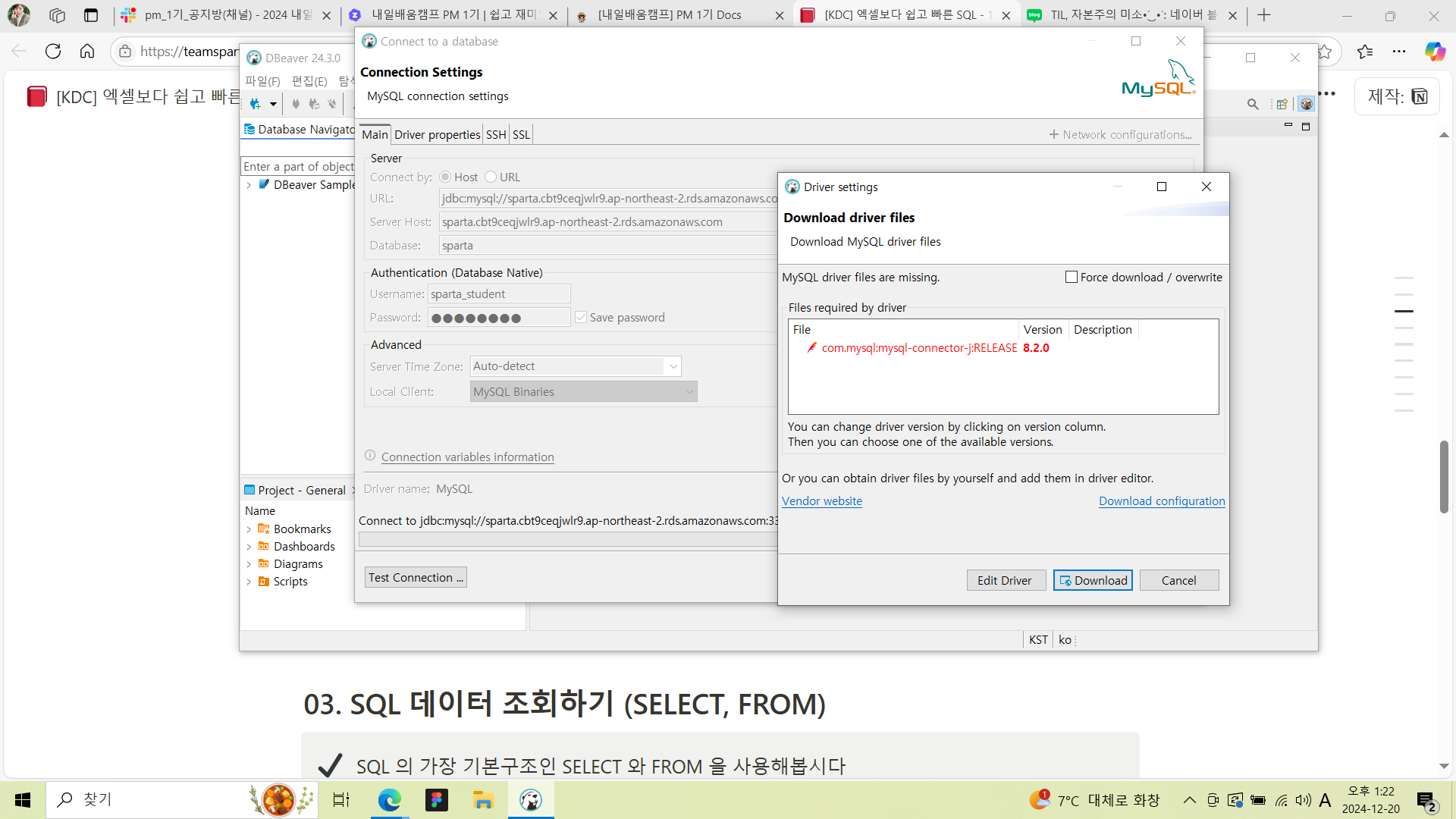Enable Force download / overwrite checkbox
The height and width of the screenshot is (819, 1456).
(x=1072, y=278)
